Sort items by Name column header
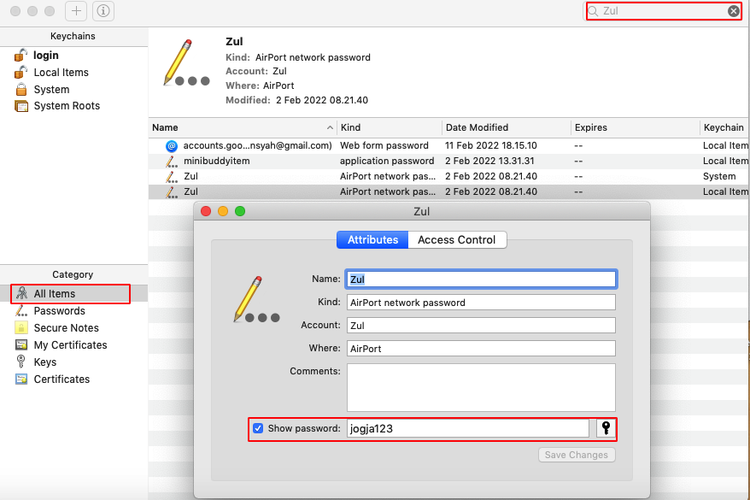Image resolution: width=750 pixels, height=500 pixels. coord(243,128)
